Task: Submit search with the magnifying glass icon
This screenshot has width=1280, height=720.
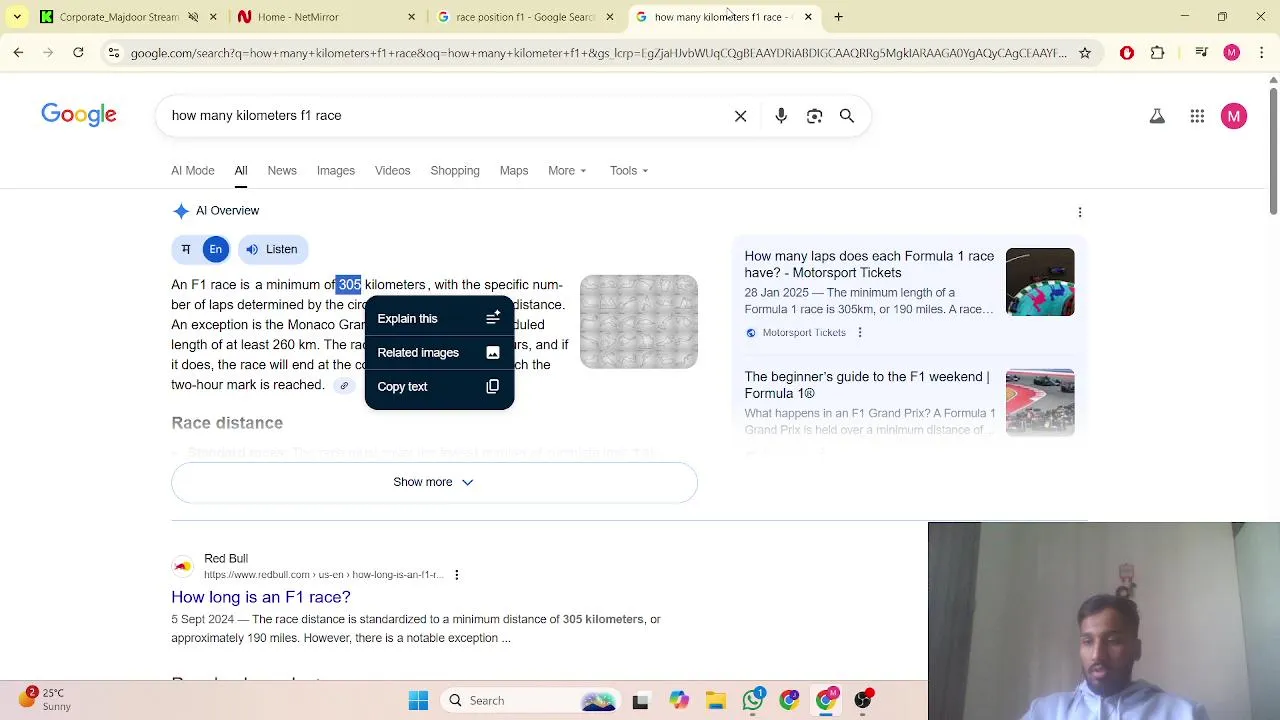Action: click(x=847, y=116)
